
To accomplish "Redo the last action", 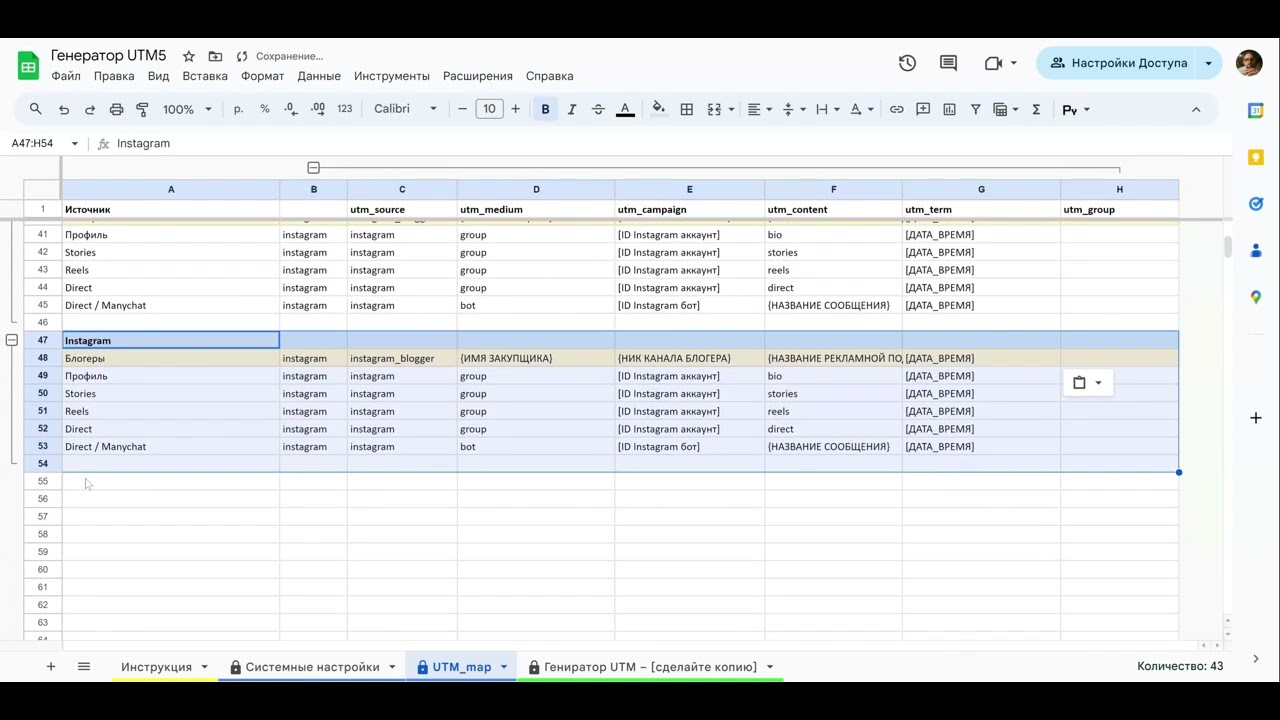I will pos(90,109).
